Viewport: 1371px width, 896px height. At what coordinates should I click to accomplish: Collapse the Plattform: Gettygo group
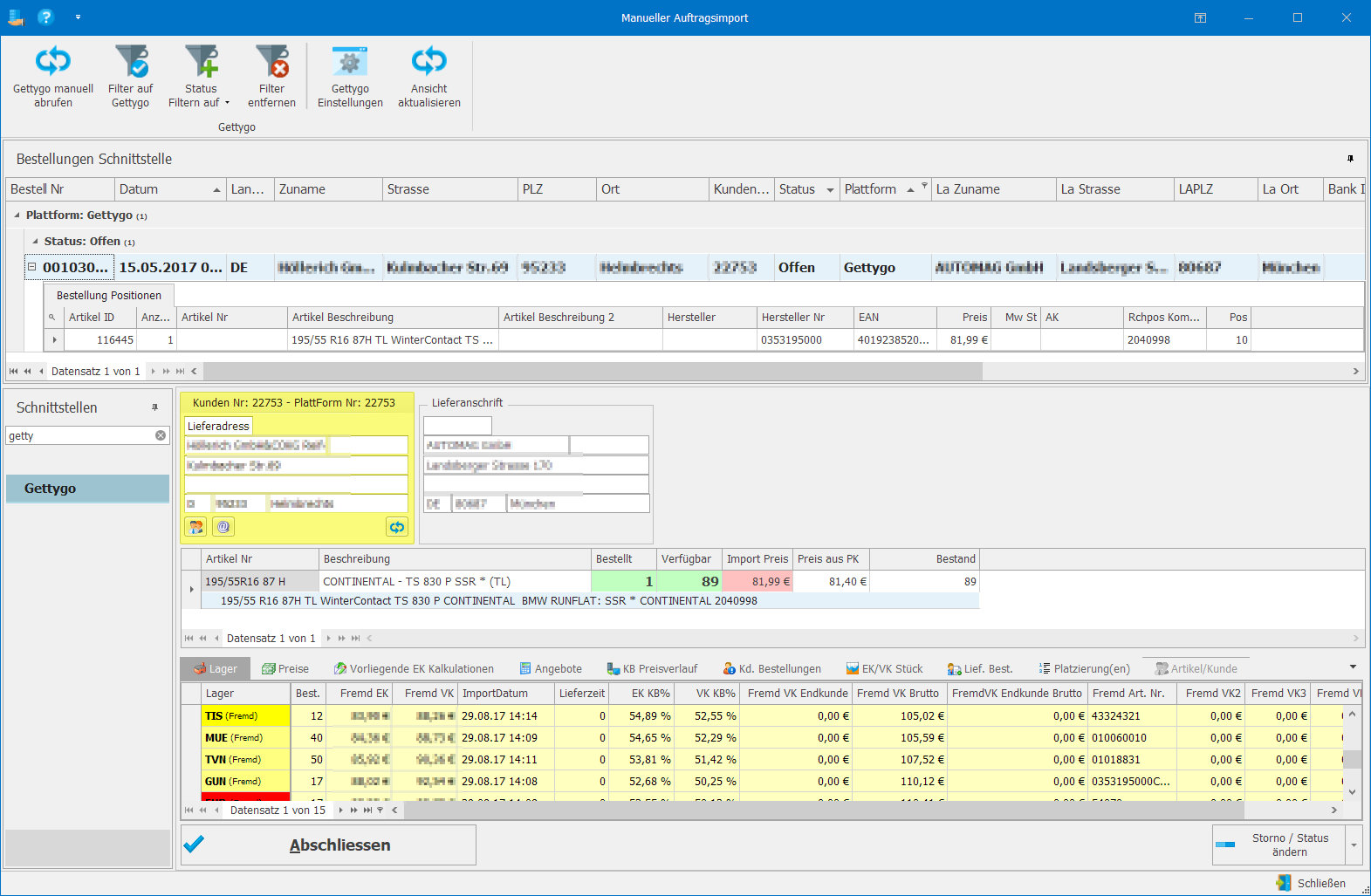pos(17,215)
